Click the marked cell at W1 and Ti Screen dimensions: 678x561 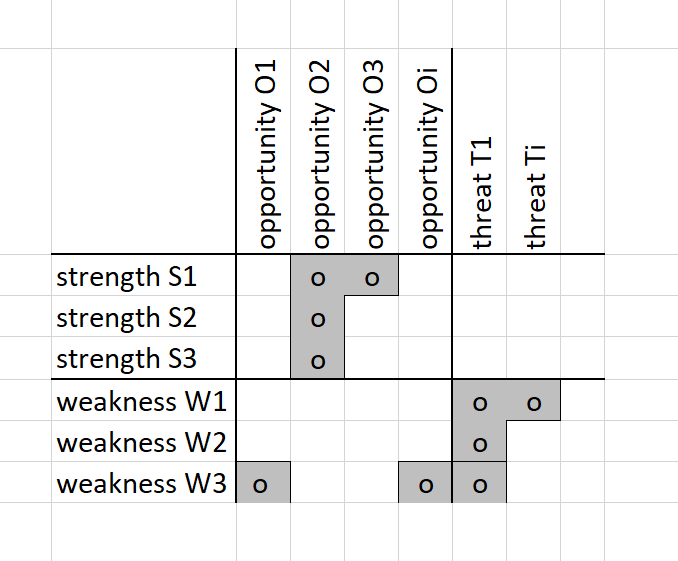534,402
